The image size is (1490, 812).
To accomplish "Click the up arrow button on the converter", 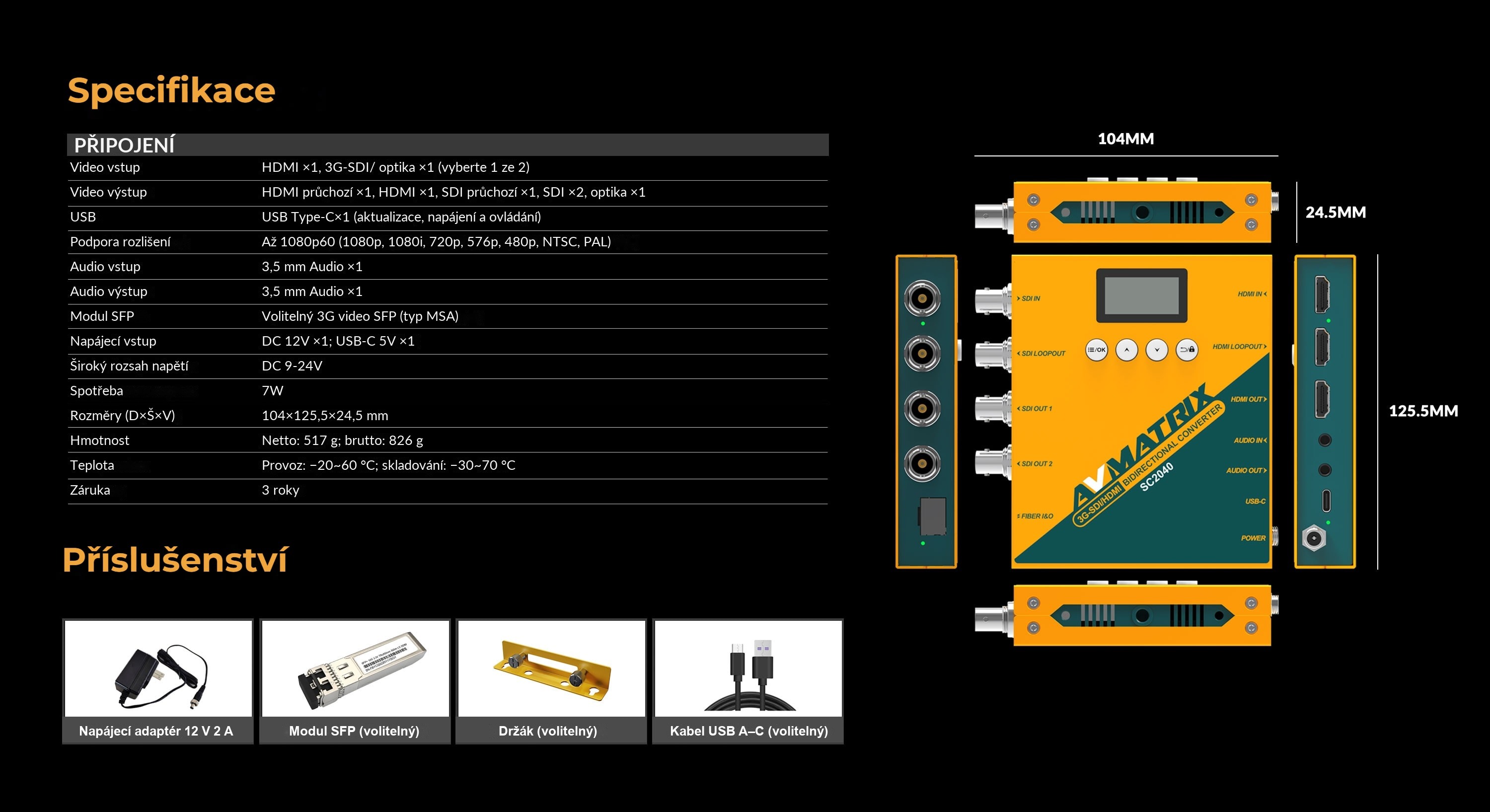I will pyautogui.click(x=1126, y=349).
